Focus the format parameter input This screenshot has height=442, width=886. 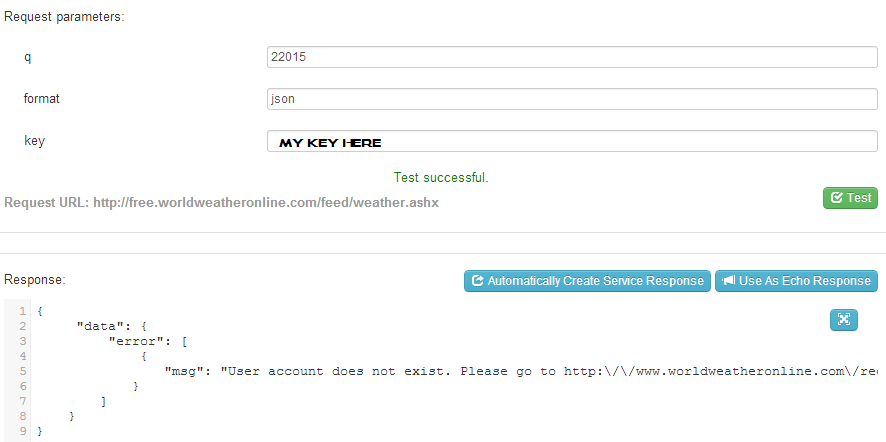(x=572, y=99)
